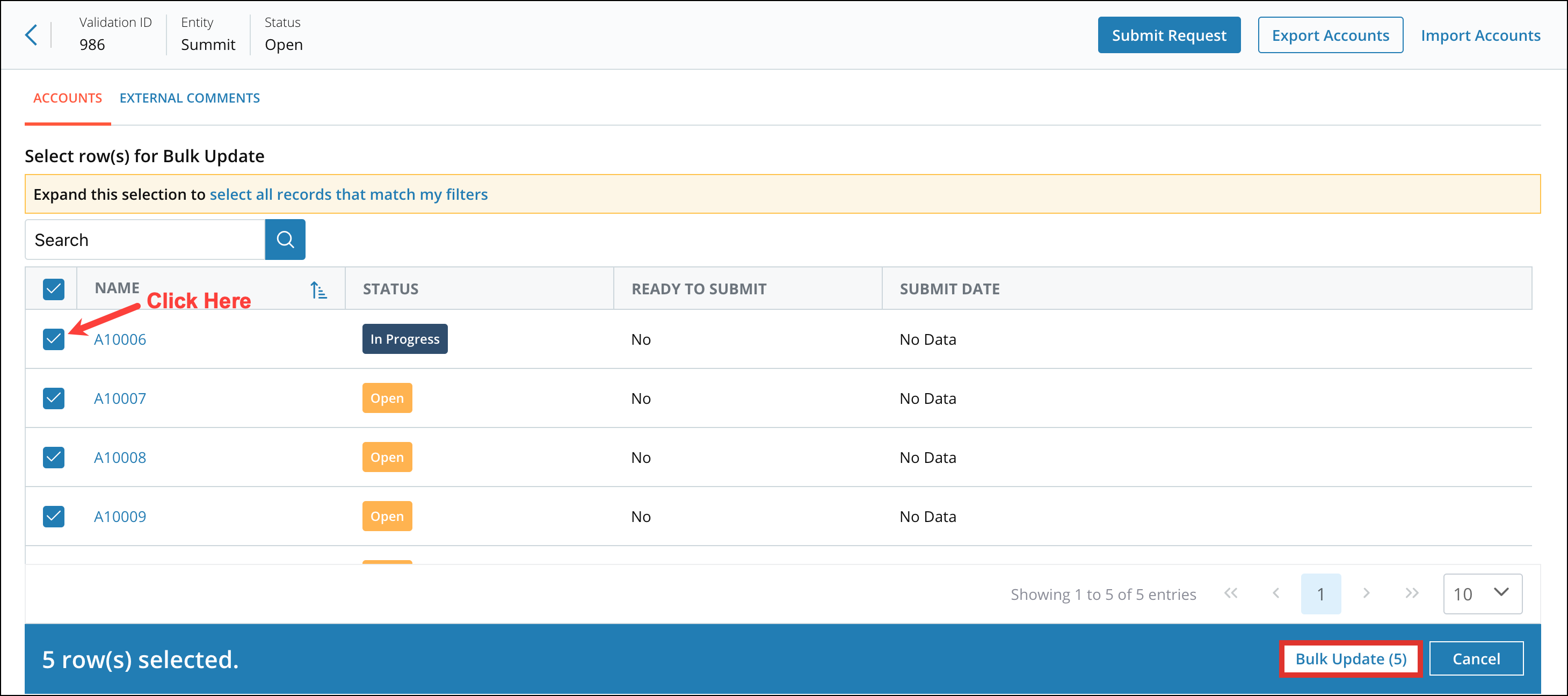Click the NAME column header label

[x=117, y=288]
